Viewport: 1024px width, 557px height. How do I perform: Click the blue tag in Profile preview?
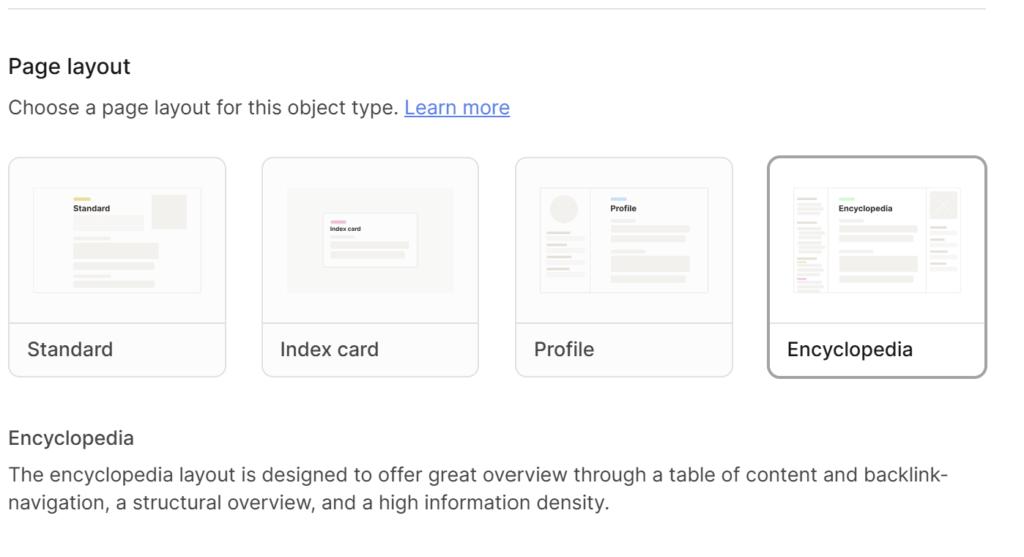619,200
